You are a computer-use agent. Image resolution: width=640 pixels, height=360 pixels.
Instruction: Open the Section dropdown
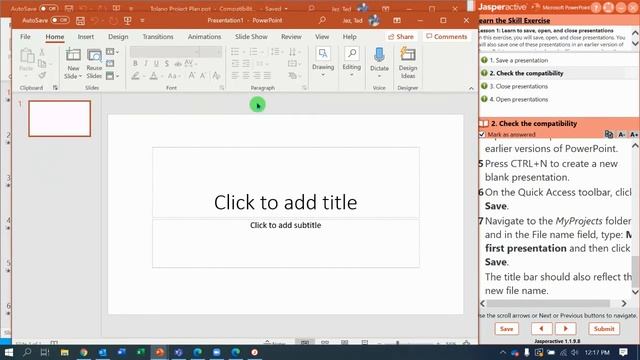[x=112, y=76]
